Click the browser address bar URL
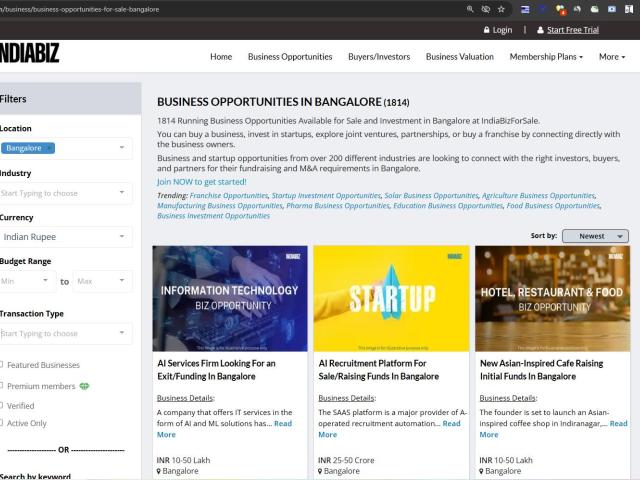Screen dimensions: 640x480 coord(80,9)
